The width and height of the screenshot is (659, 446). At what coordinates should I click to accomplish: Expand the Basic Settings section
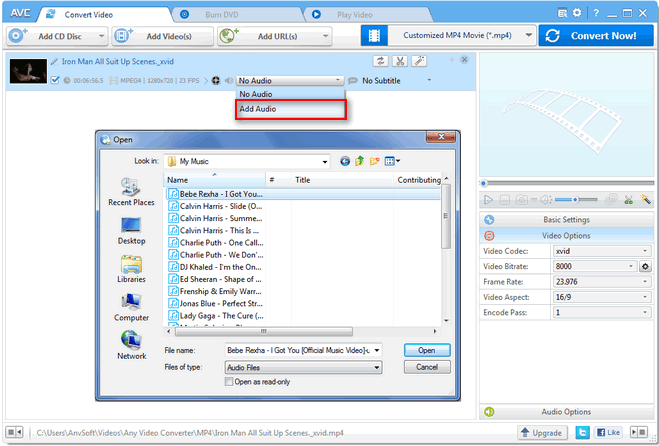pyautogui.click(x=566, y=220)
